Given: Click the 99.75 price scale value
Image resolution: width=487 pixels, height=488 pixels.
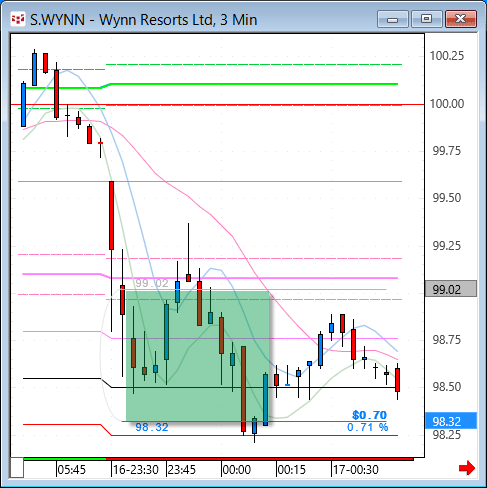Looking at the screenshot, I should 446,151.
